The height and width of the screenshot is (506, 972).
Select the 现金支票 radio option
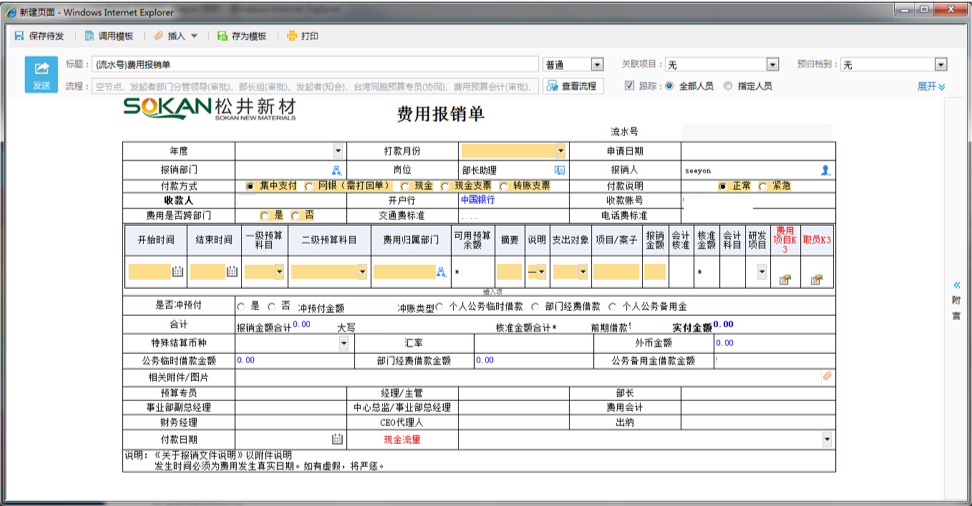pyautogui.click(x=445, y=186)
